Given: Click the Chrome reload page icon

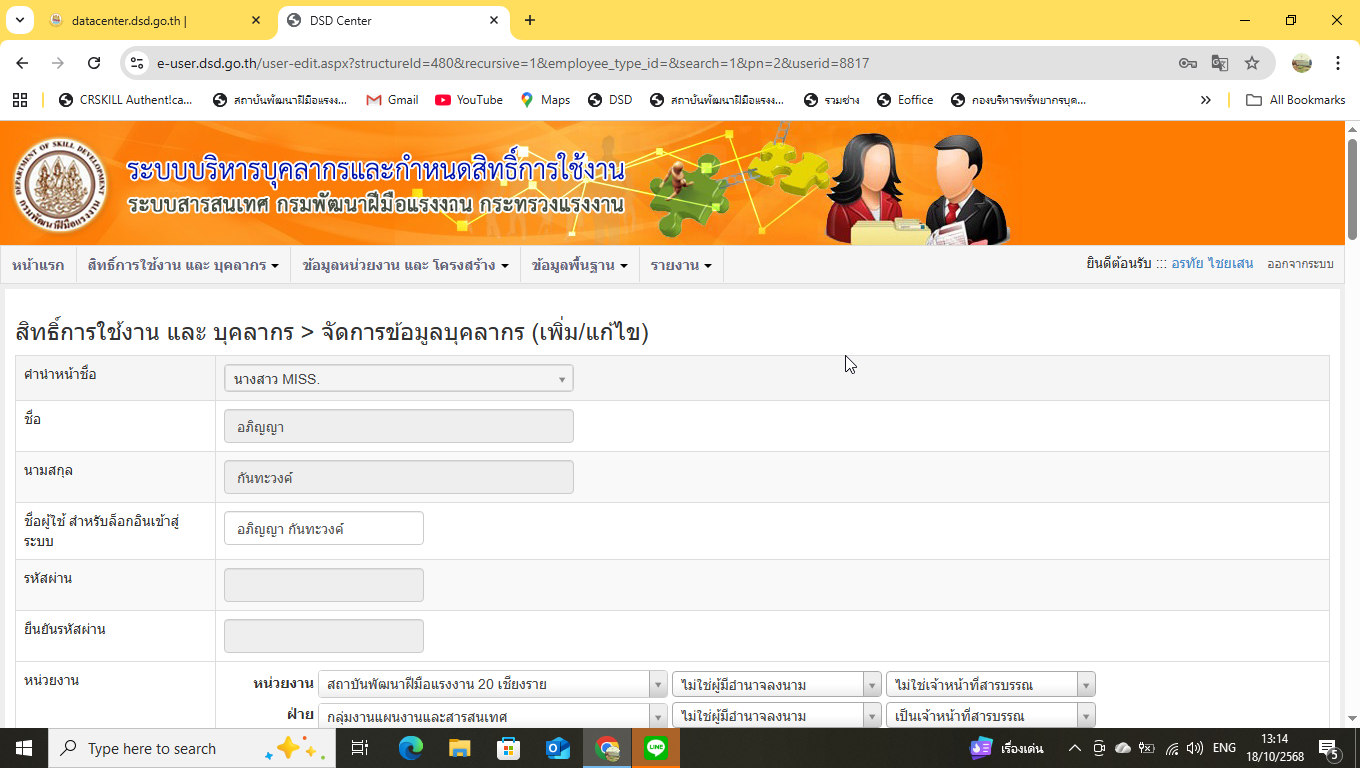Looking at the screenshot, I should (x=94, y=63).
